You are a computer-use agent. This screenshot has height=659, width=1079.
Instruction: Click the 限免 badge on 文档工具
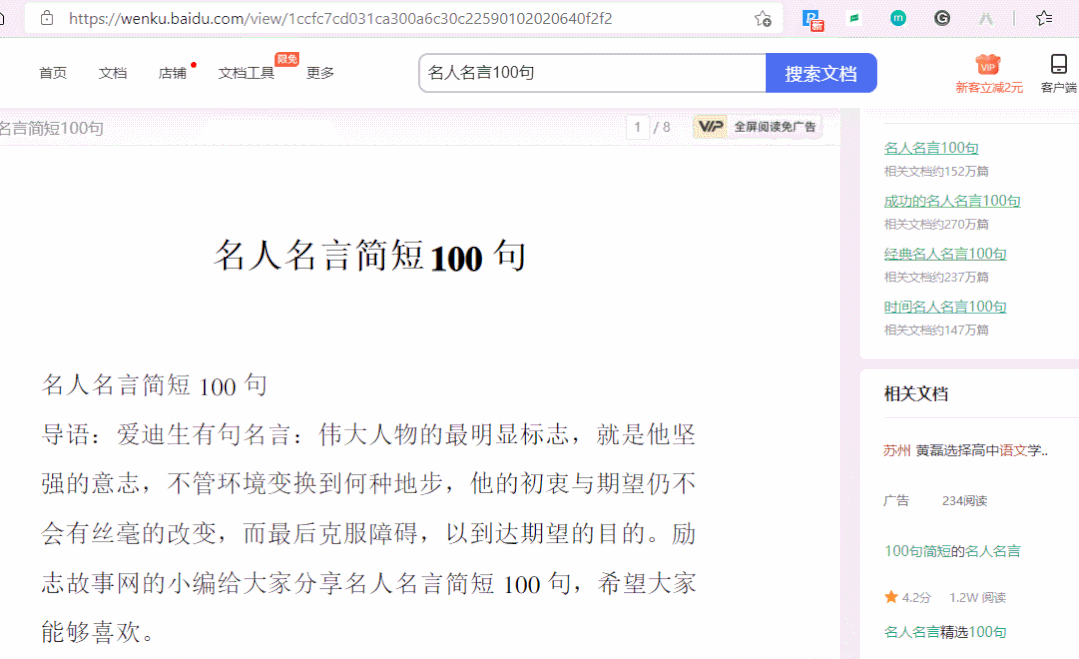286,59
